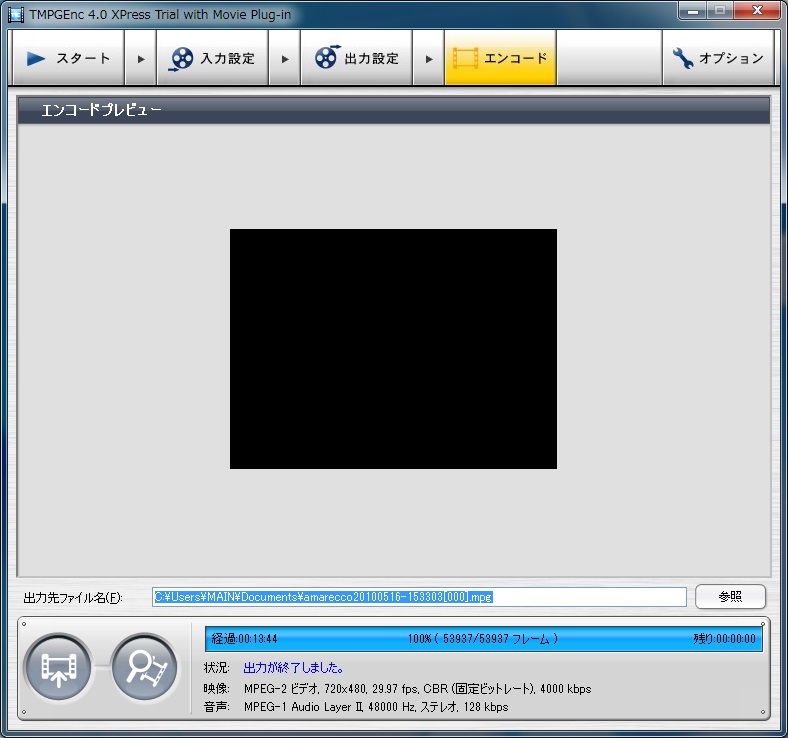Click the 参照 browse button

(x=730, y=597)
